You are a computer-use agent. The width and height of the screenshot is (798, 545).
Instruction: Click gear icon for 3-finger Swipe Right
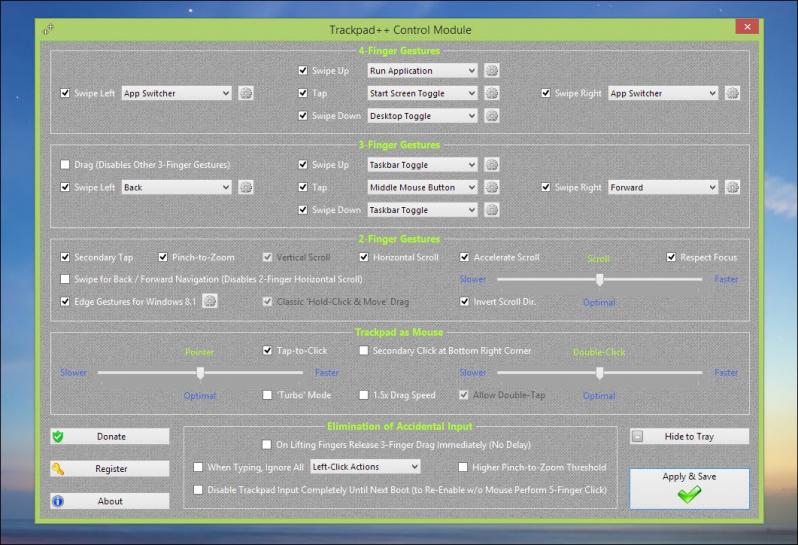coord(732,187)
